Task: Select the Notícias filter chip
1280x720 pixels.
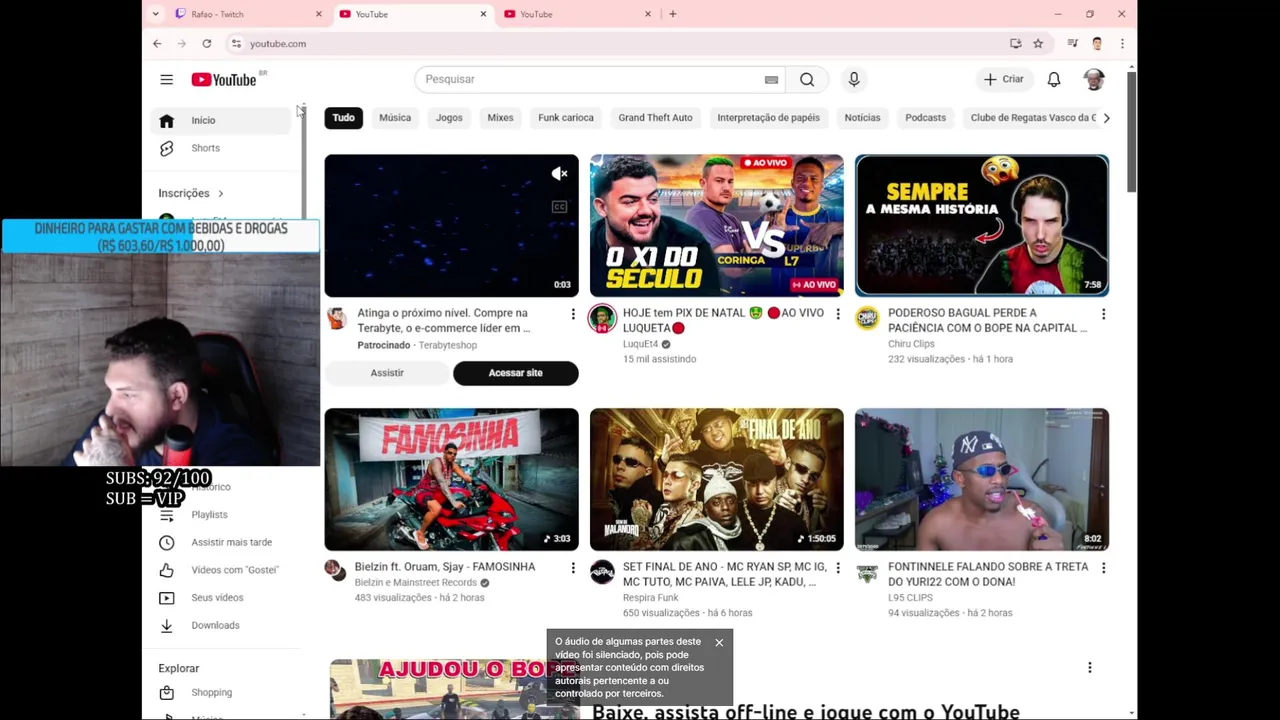Action: pyautogui.click(x=862, y=118)
